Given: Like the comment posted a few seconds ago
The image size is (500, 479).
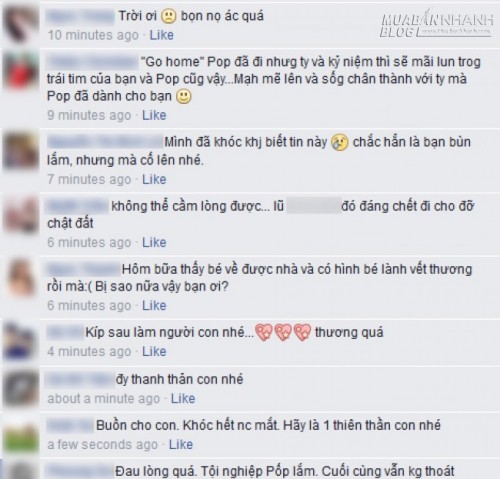Looking at the screenshot, I should click(181, 444).
